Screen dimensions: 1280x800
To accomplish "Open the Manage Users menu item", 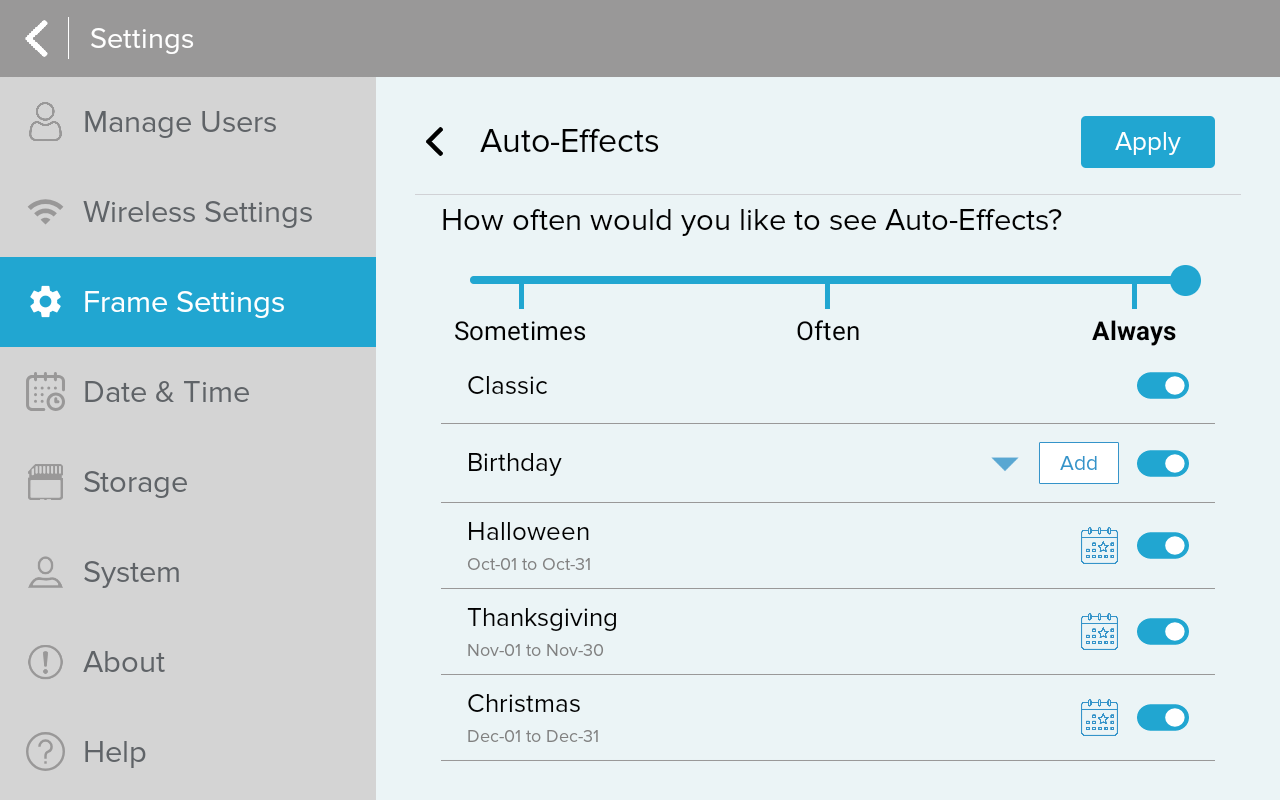I will pos(180,122).
